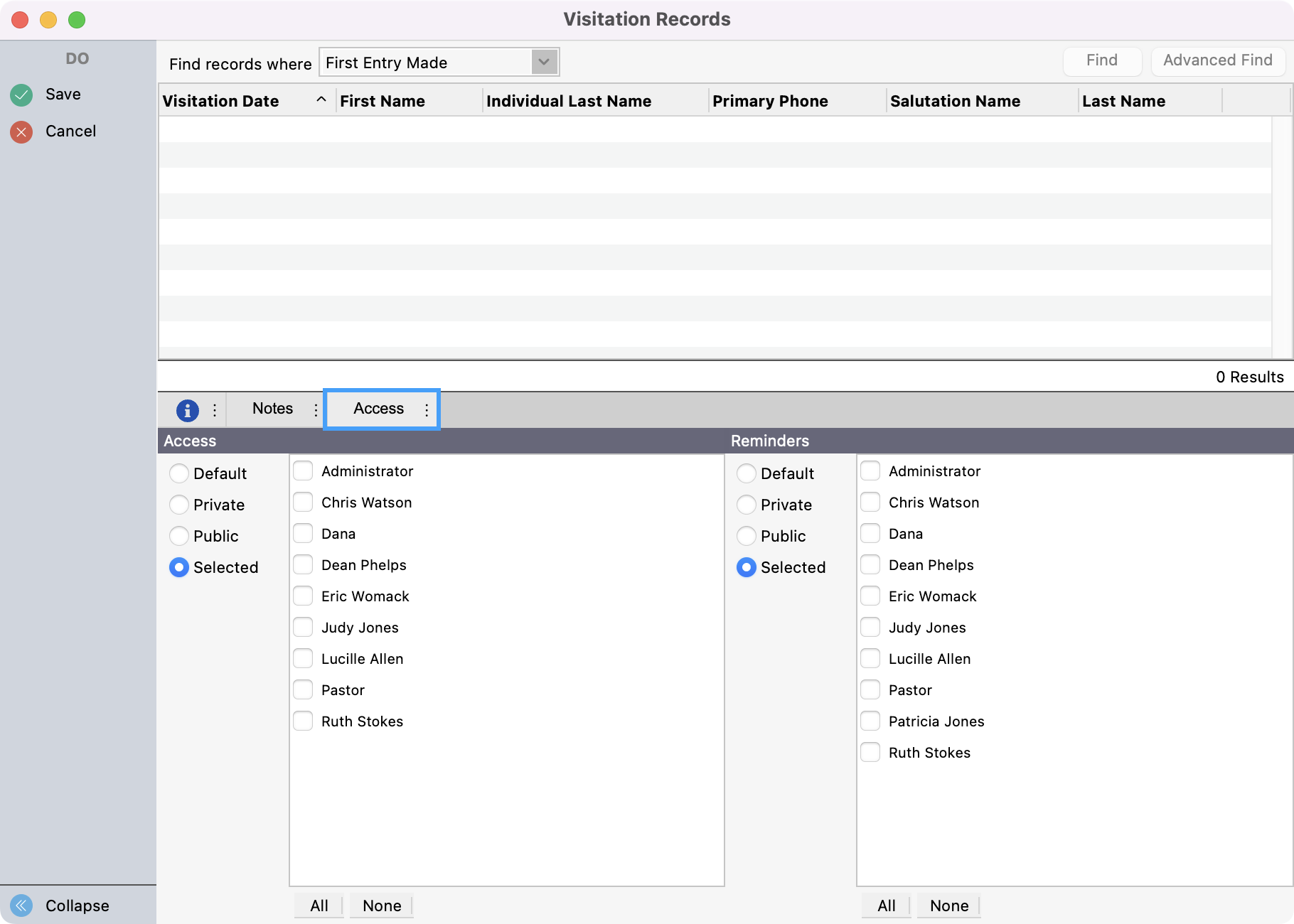The height and width of the screenshot is (924, 1294).
Task: Switch to the Access tab
Action: pos(378,409)
